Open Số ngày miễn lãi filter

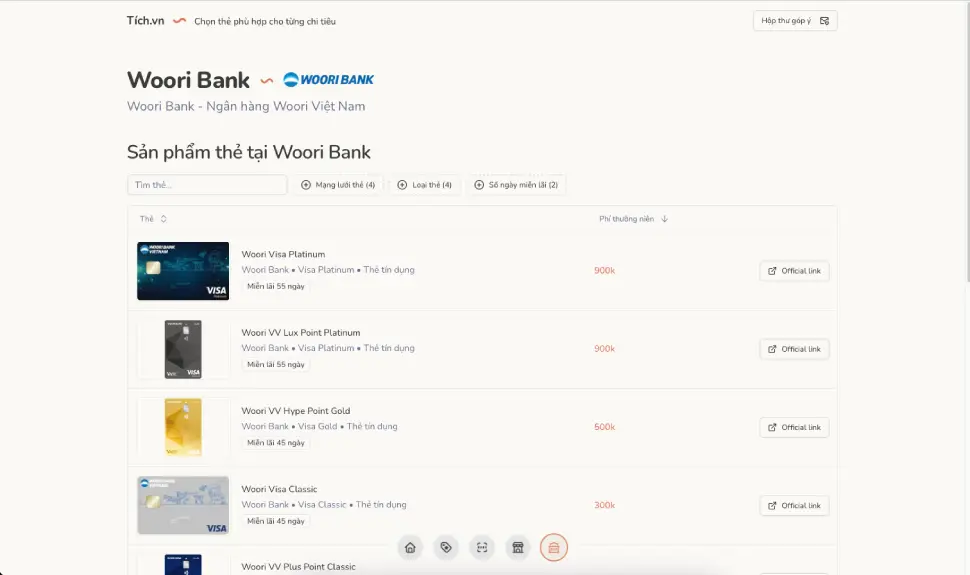[x=518, y=185]
